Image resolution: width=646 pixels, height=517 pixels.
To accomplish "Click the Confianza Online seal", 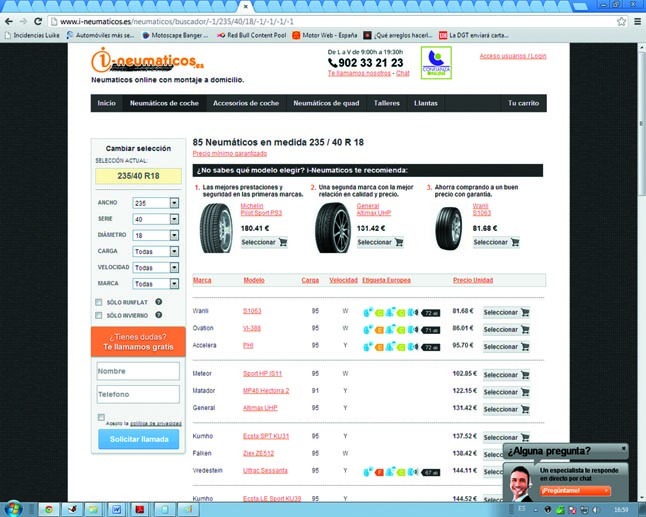I will [436, 63].
